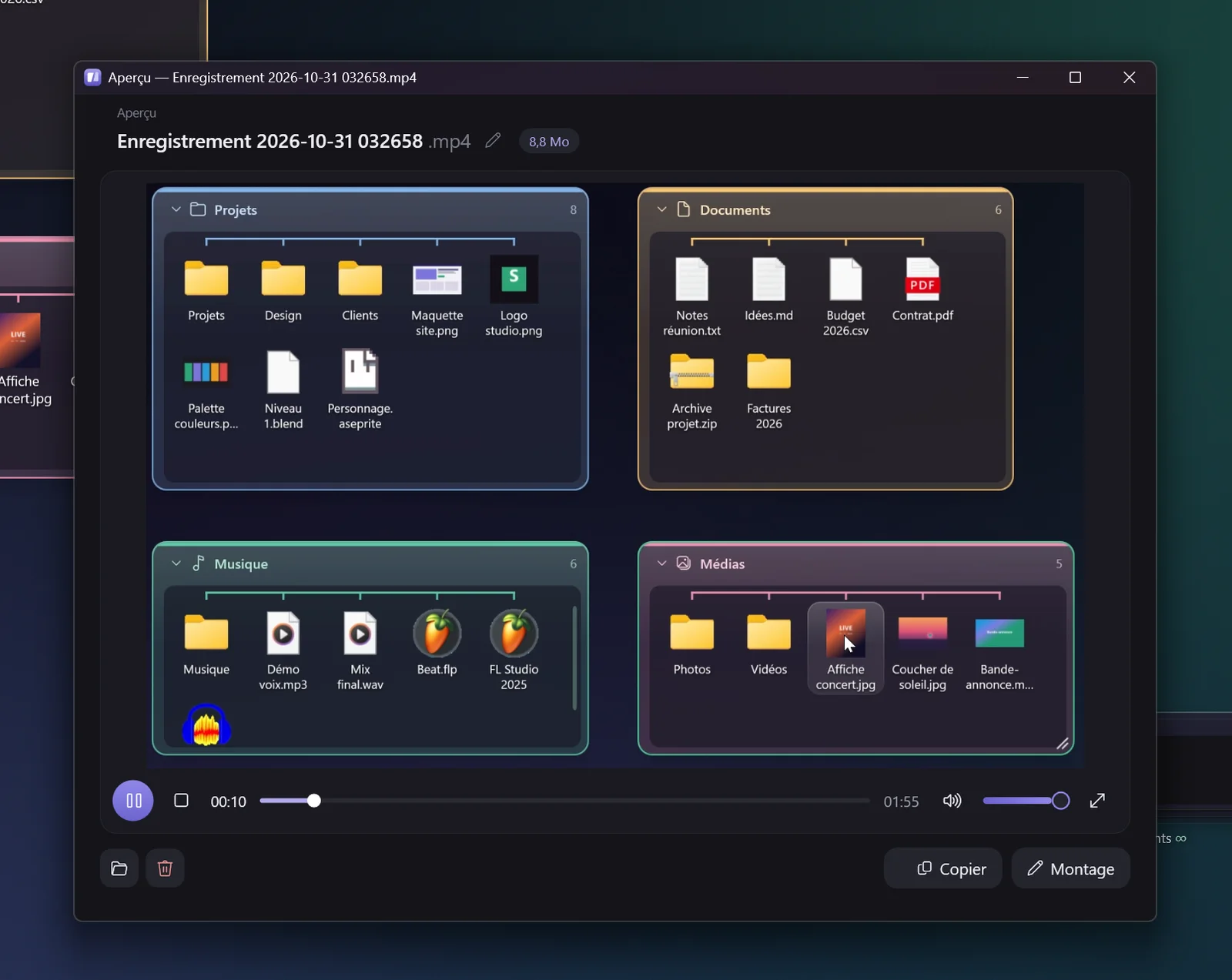Screen dimensions: 1232x980
Task: Select the Mix final.wav file icon
Action: 360,633
